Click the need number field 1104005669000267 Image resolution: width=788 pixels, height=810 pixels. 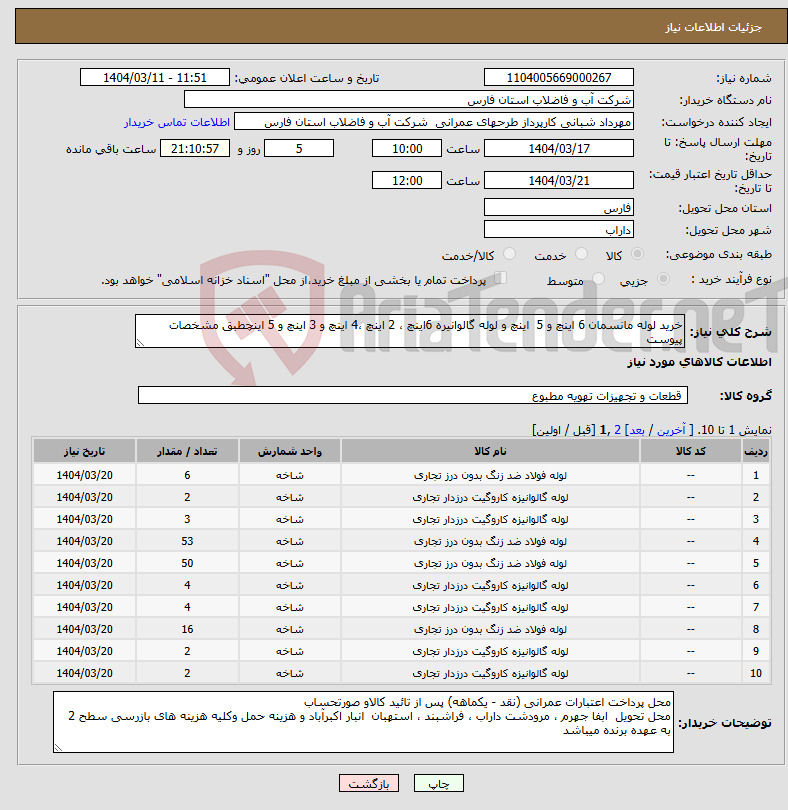click(x=559, y=77)
